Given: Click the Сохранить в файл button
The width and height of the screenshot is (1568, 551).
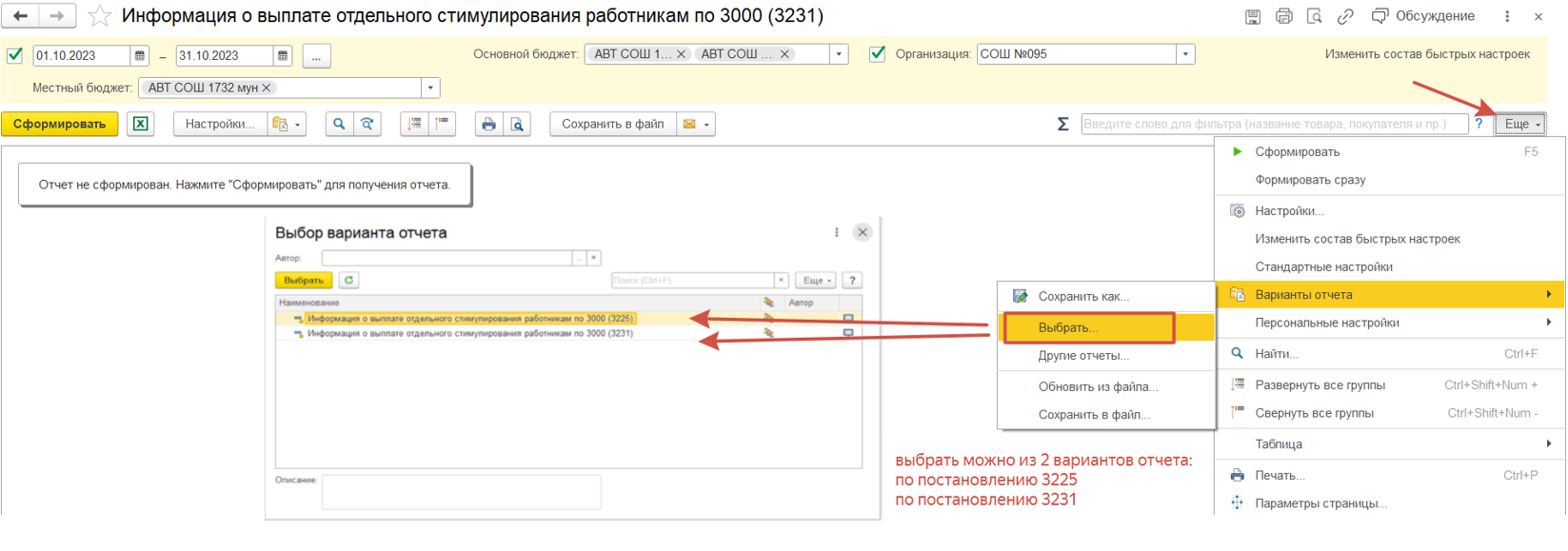Looking at the screenshot, I should click(x=612, y=124).
